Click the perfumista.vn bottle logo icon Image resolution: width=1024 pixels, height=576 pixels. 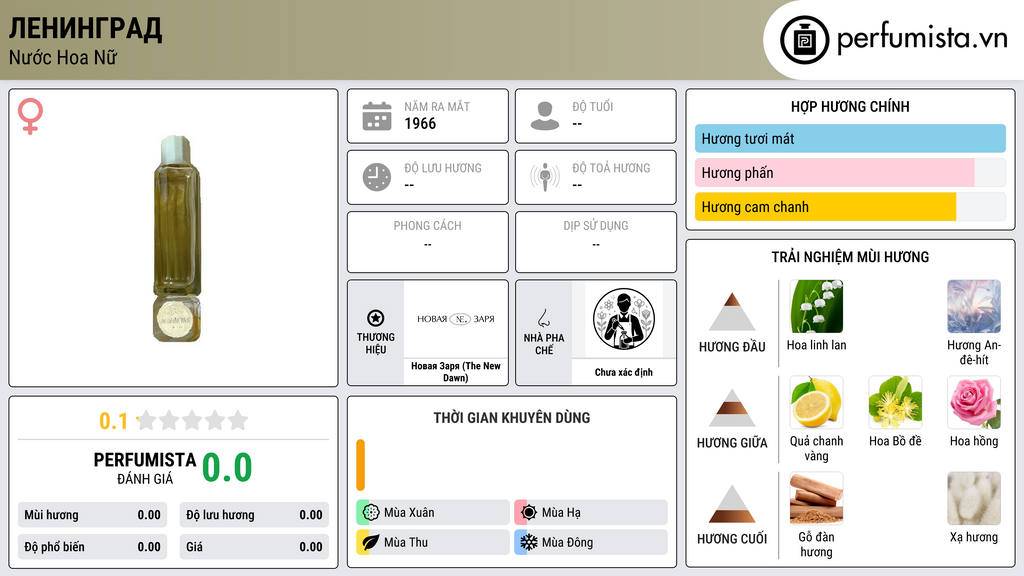point(804,40)
